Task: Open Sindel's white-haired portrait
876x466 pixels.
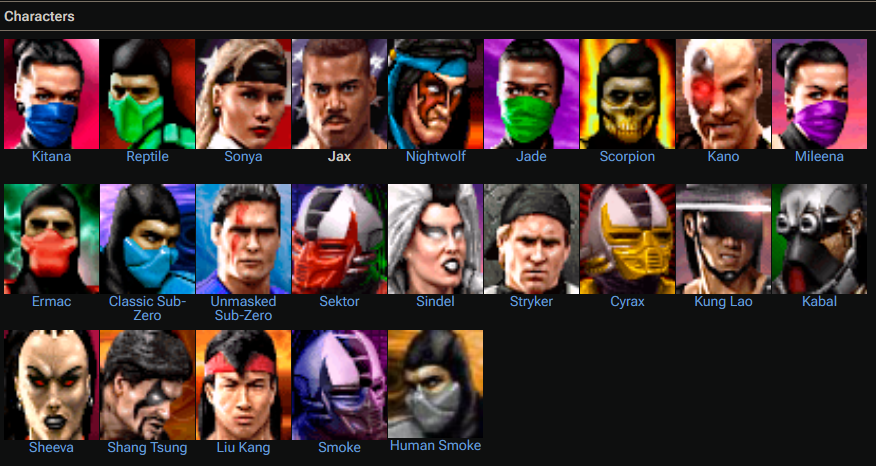Action: [x=435, y=239]
